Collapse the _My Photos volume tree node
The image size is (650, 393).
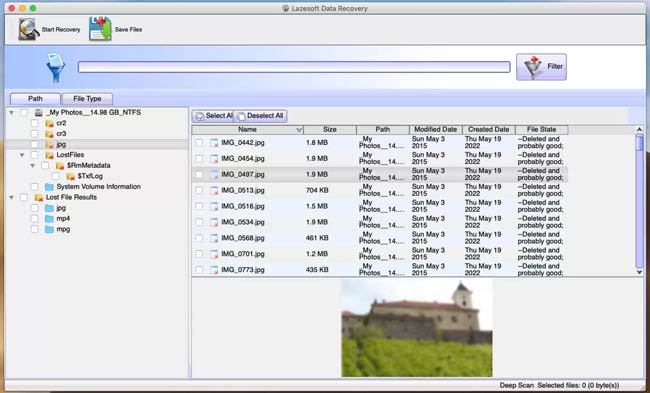point(12,113)
